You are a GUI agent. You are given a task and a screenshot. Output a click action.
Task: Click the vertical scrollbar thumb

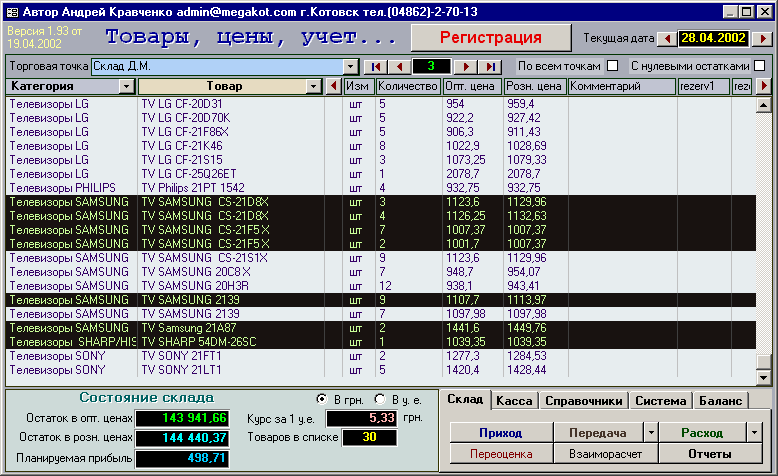pos(763,362)
